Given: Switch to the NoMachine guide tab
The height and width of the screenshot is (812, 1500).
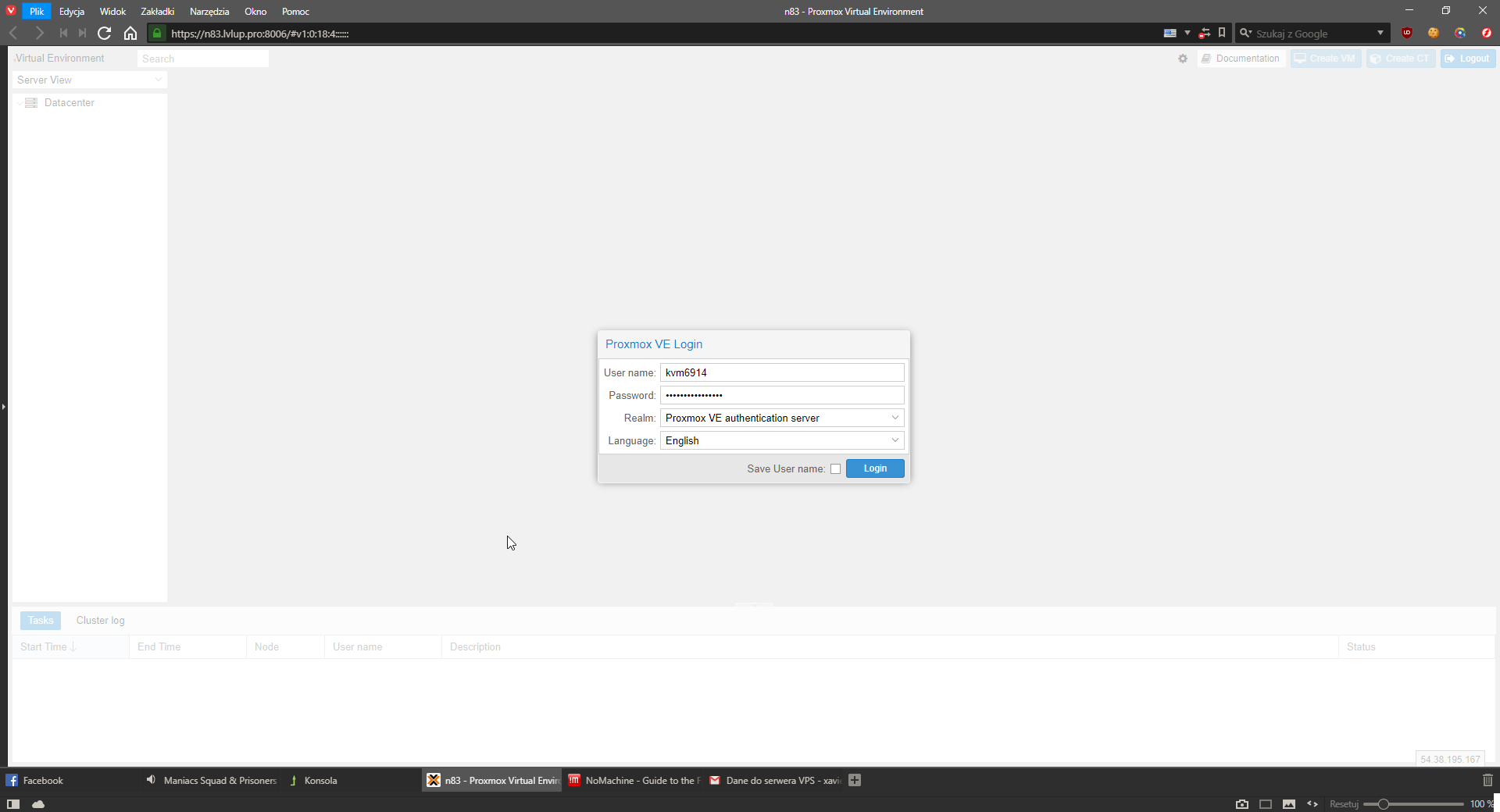Looking at the screenshot, I should (633, 781).
